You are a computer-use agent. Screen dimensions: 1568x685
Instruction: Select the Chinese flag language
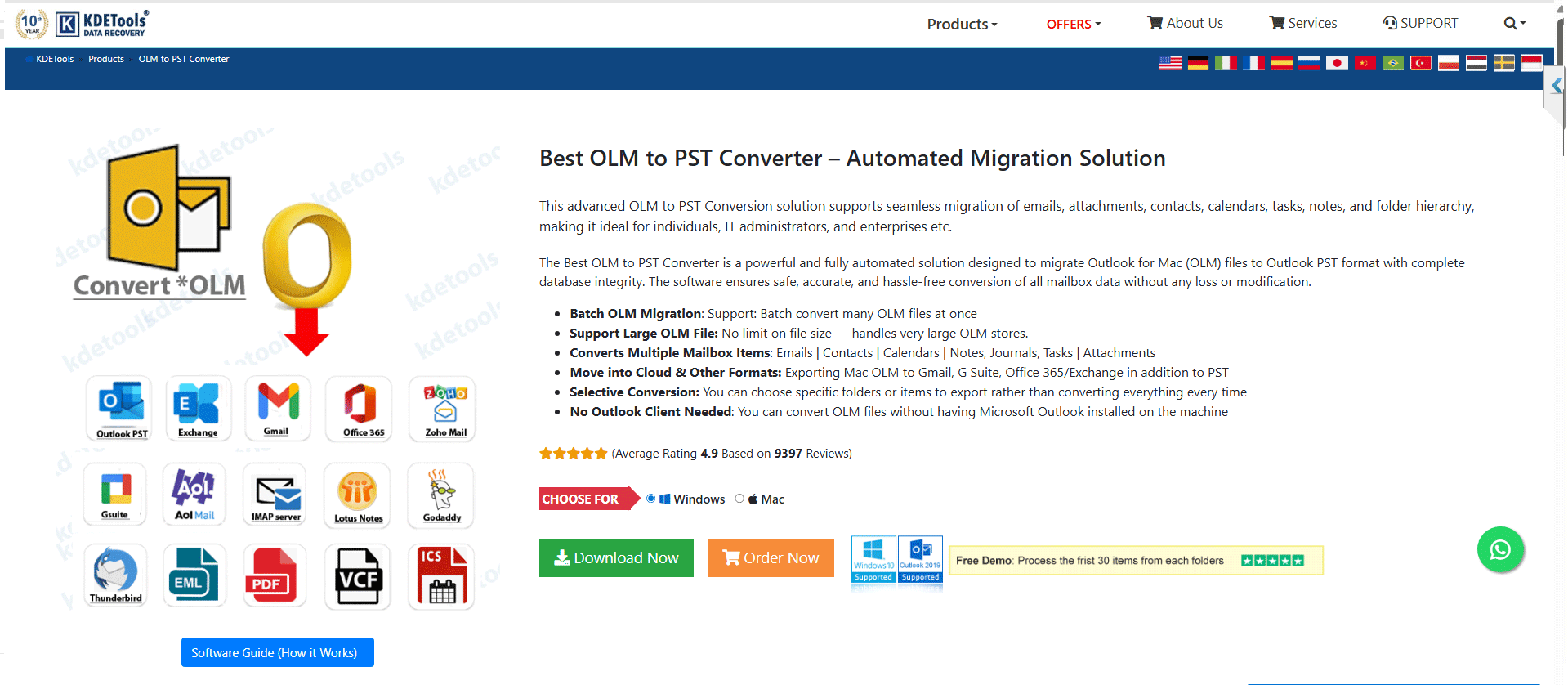point(1365,63)
